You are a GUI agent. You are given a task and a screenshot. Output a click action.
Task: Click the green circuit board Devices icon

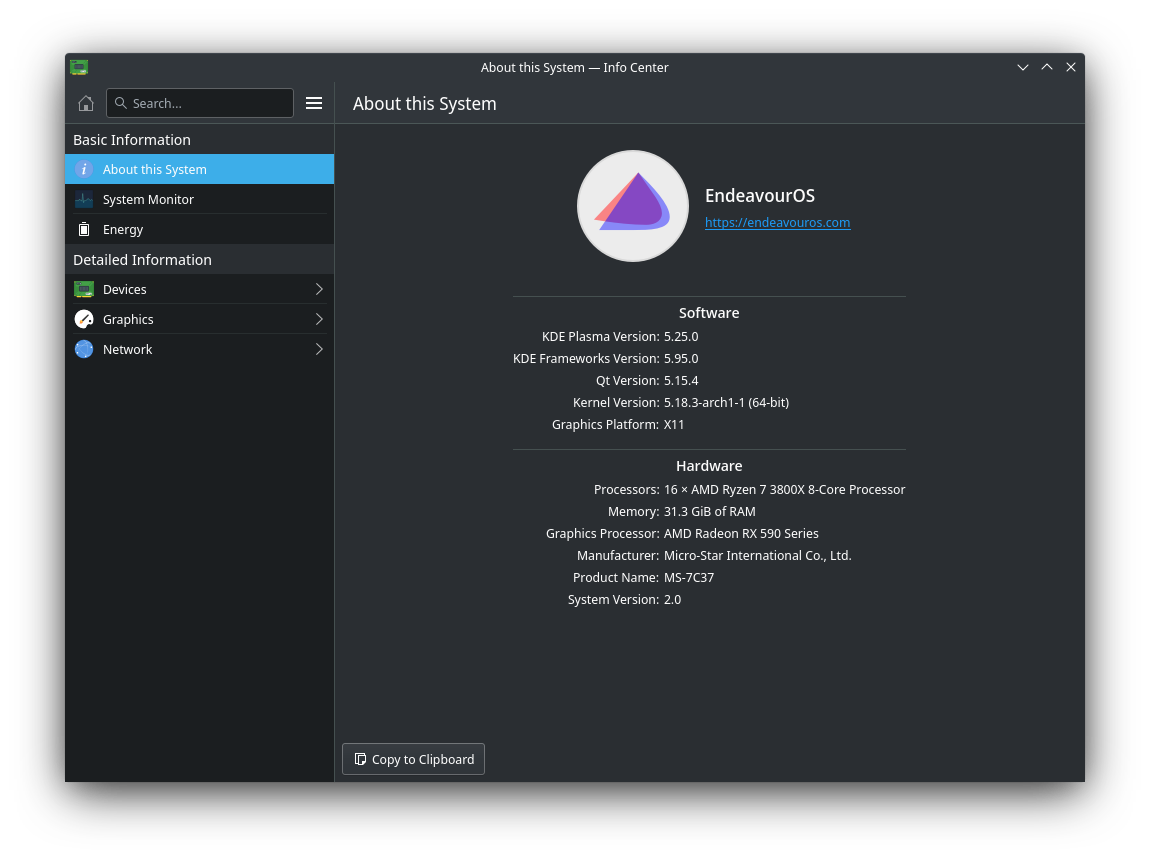(x=84, y=289)
